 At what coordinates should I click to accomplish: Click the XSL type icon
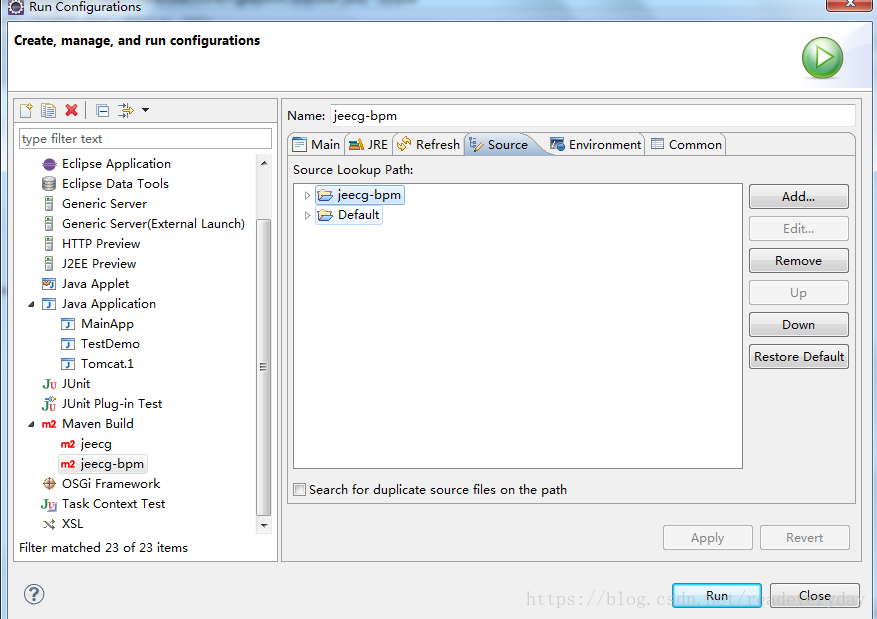click(x=49, y=525)
